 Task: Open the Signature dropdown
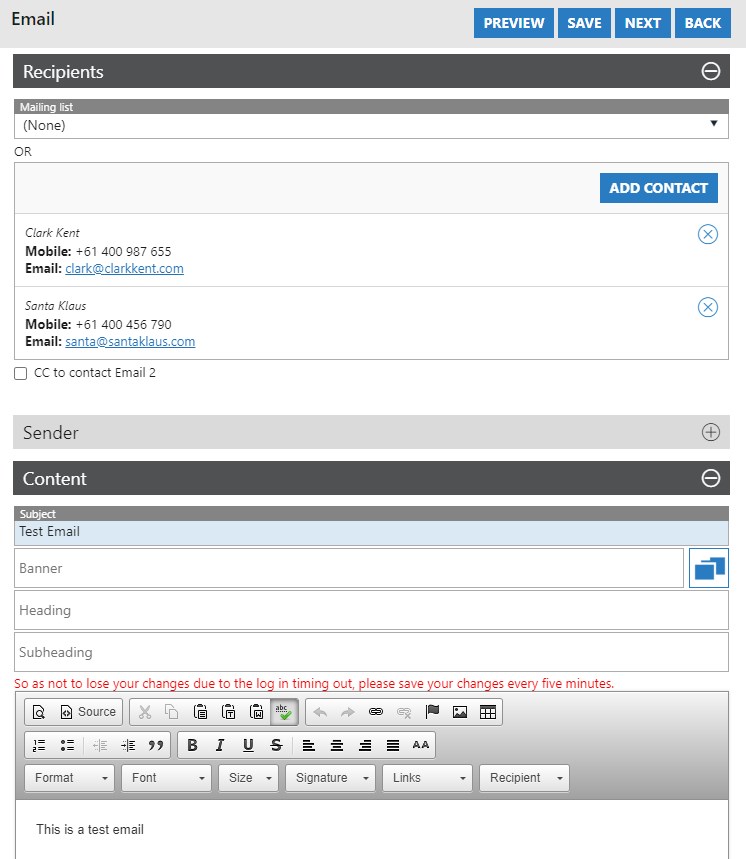point(331,778)
